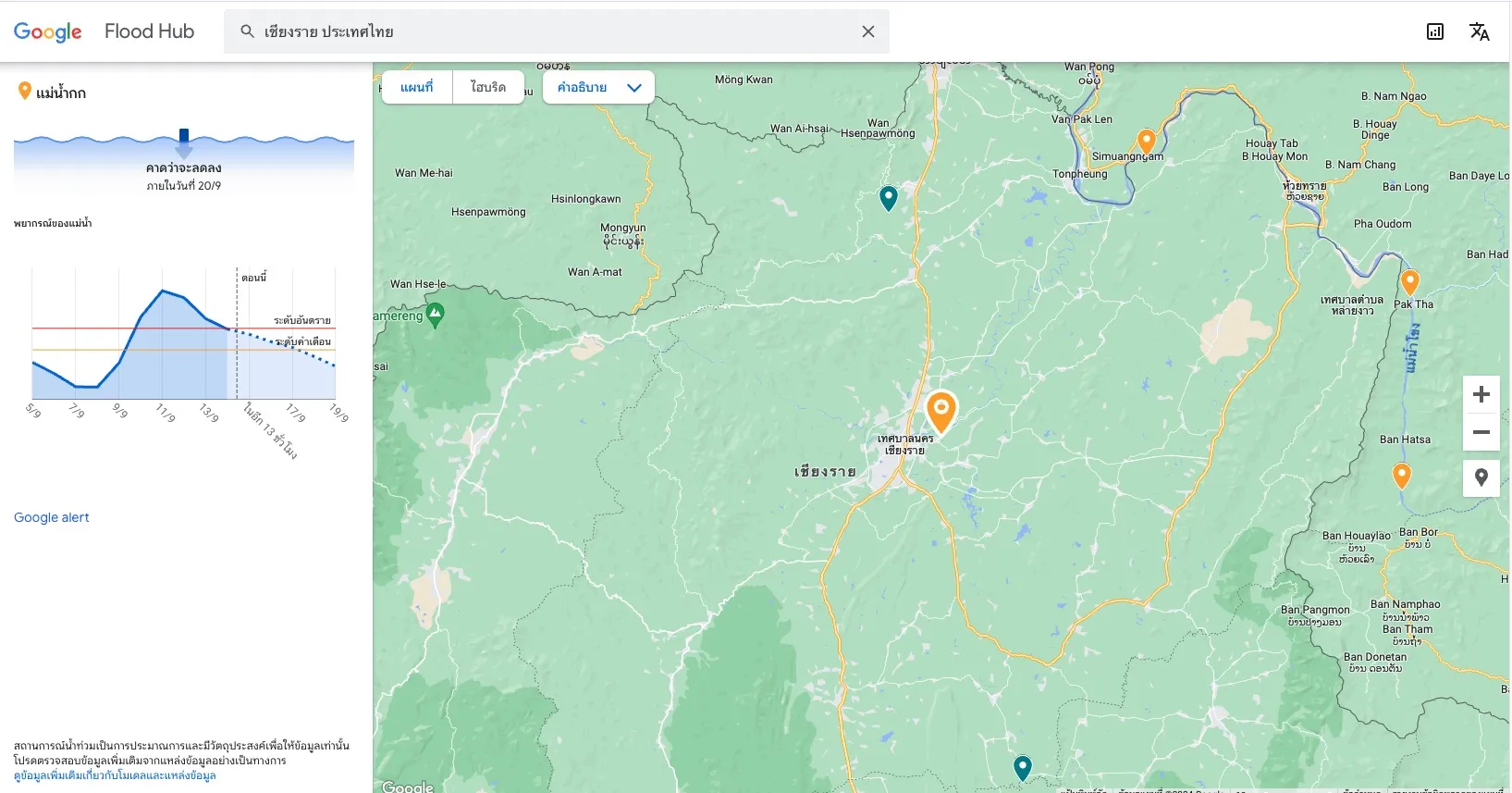This screenshot has height=793, width=1512.
Task: Click the พยากรณ์ของแม่น้ำ heading
Action: 53,223
